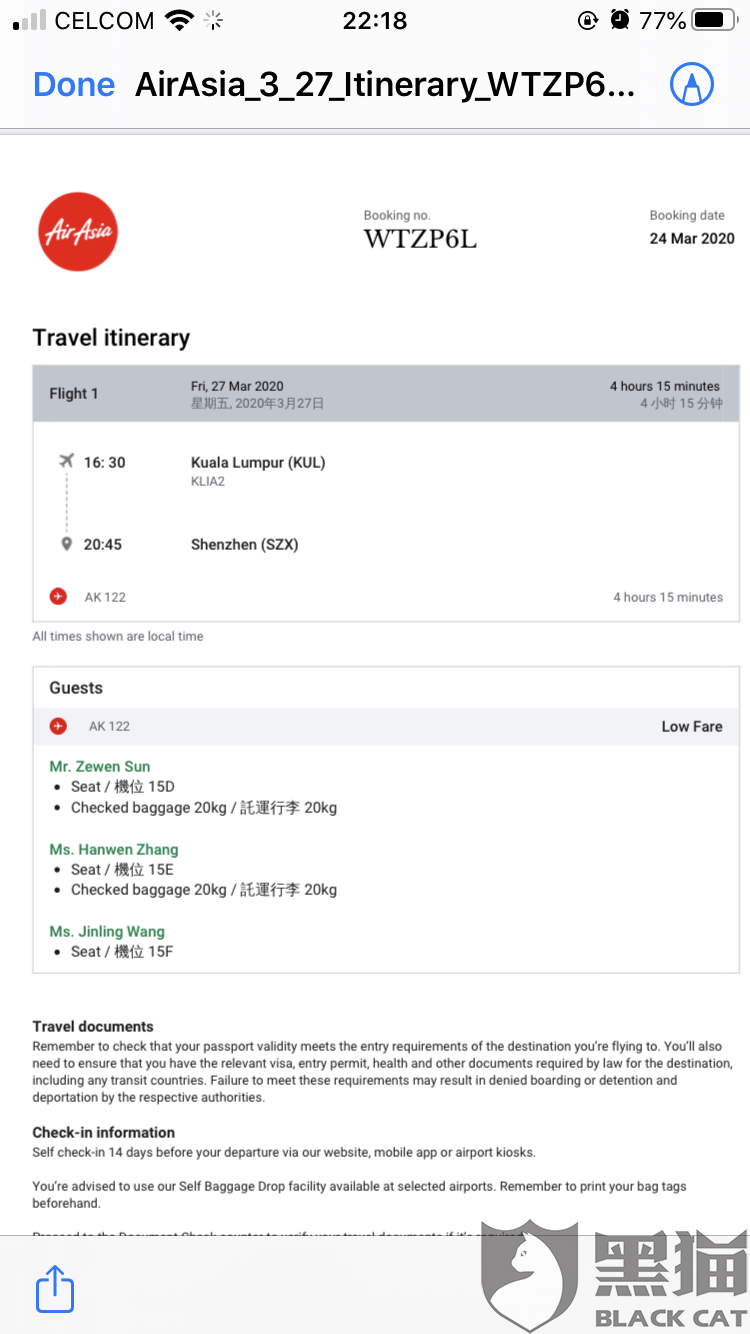Viewport: 750px width, 1334px height.
Task: Tap the red AK 122 icon in Guests
Action: point(58,726)
